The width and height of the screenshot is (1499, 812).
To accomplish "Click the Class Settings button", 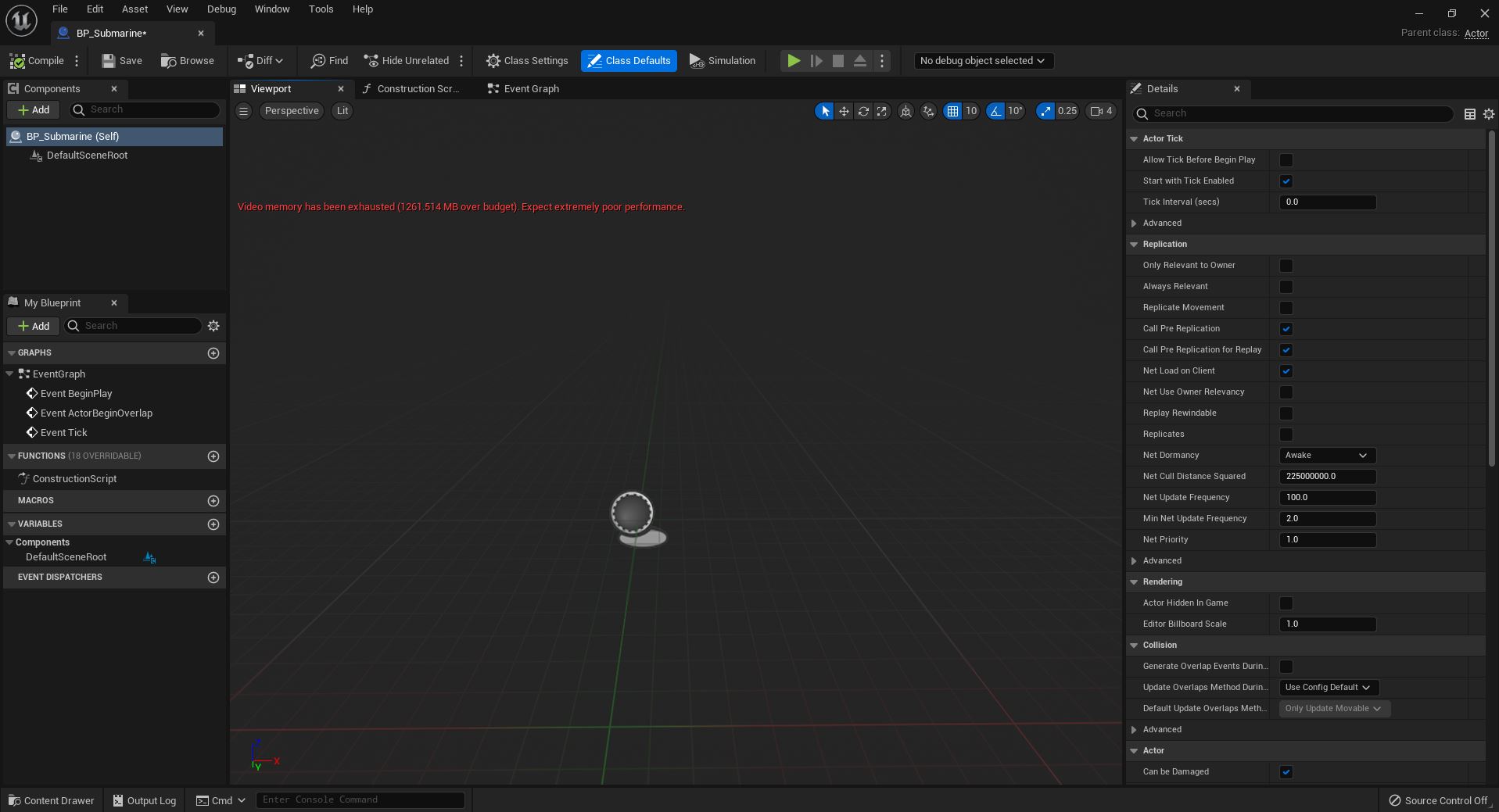I will tap(527, 61).
